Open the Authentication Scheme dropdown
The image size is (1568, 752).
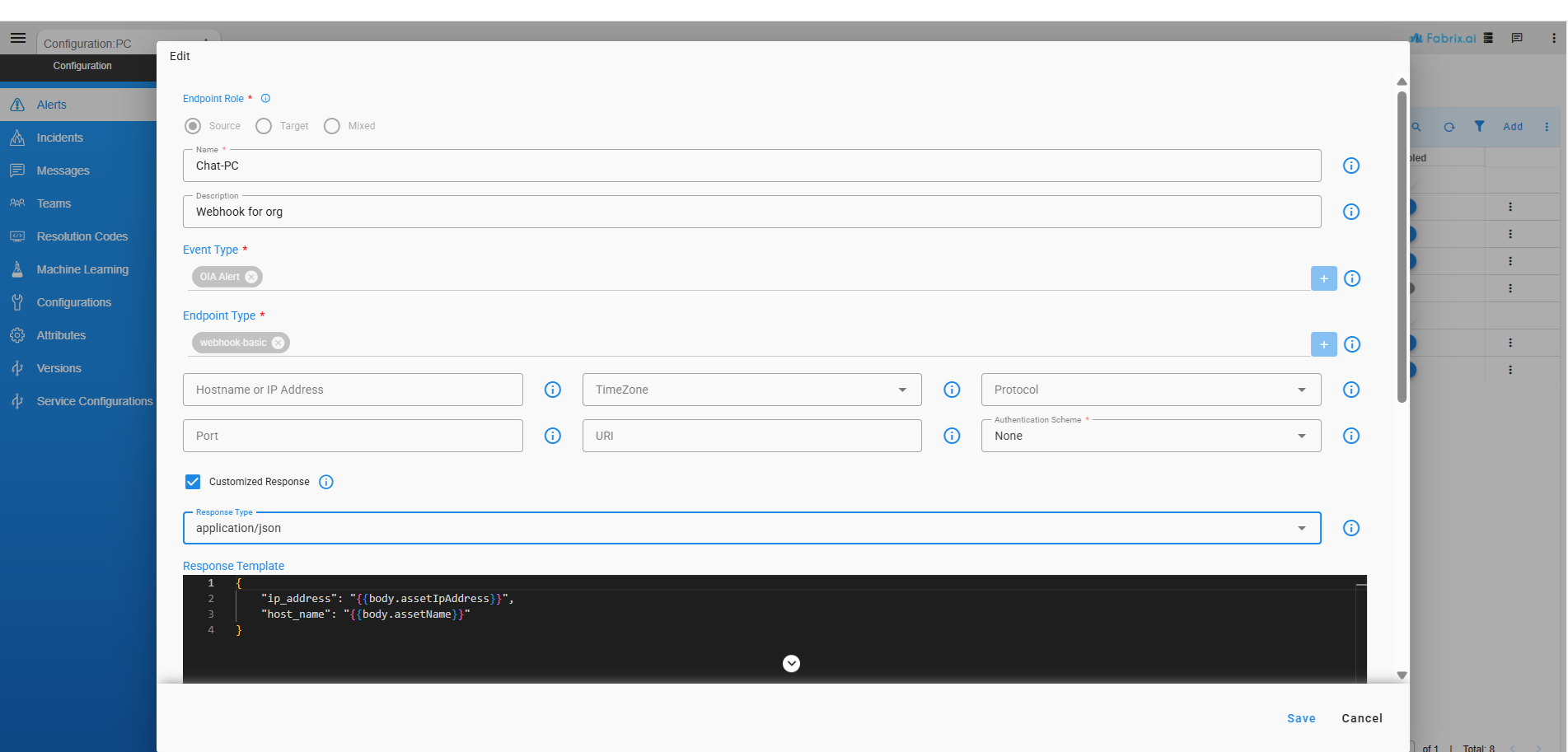[x=1151, y=436]
